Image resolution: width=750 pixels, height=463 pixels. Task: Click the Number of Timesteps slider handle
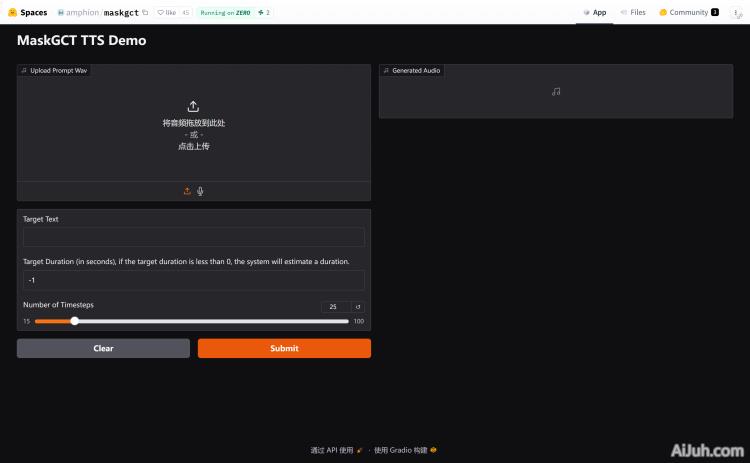[x=75, y=321]
